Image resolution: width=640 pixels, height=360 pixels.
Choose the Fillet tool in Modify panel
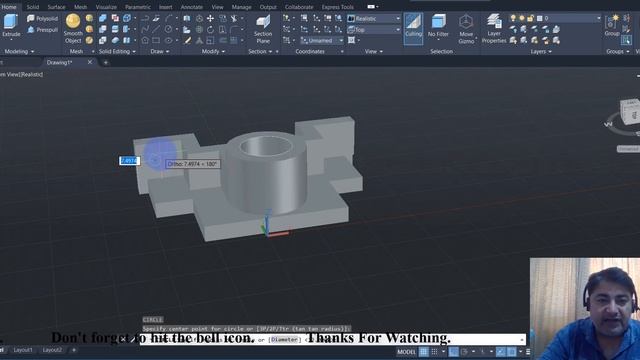(234, 29)
